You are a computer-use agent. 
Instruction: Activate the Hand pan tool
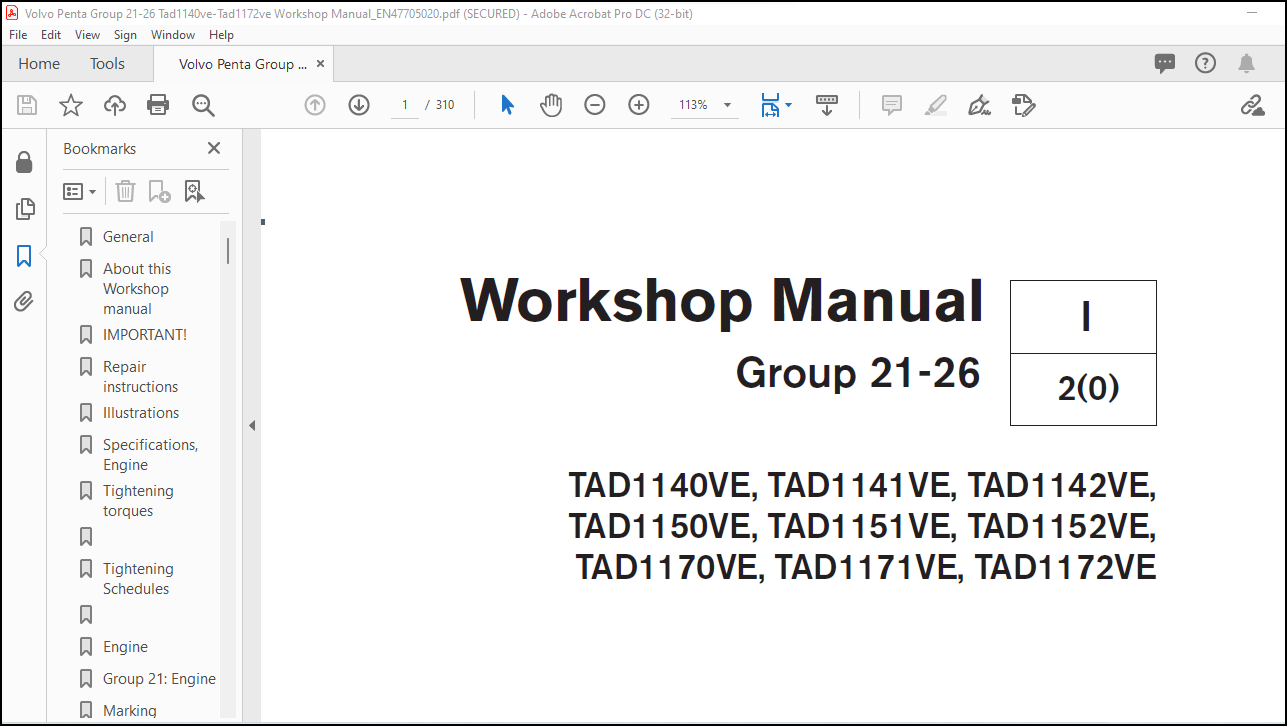tap(551, 105)
